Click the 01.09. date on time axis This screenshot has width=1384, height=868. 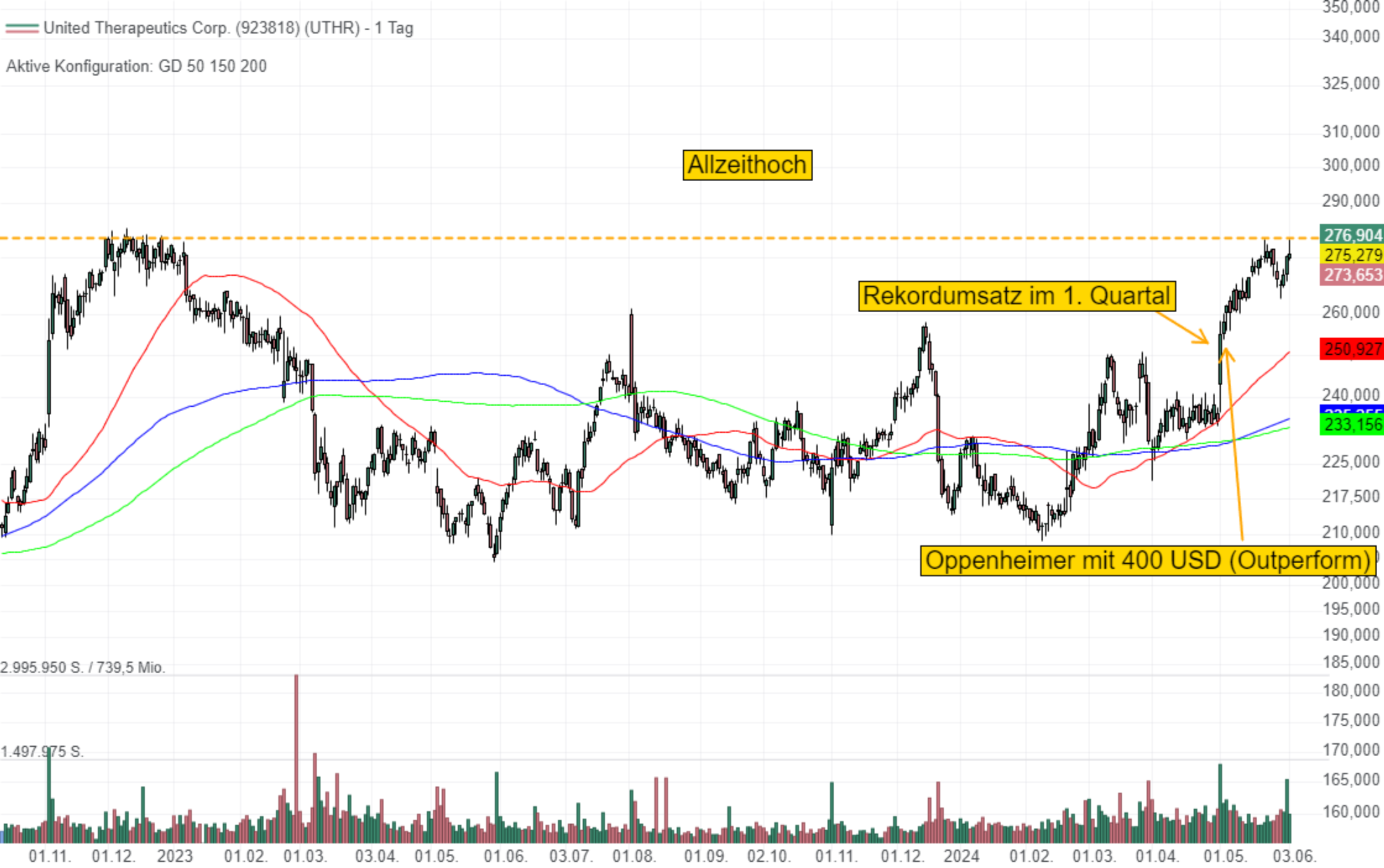706,857
